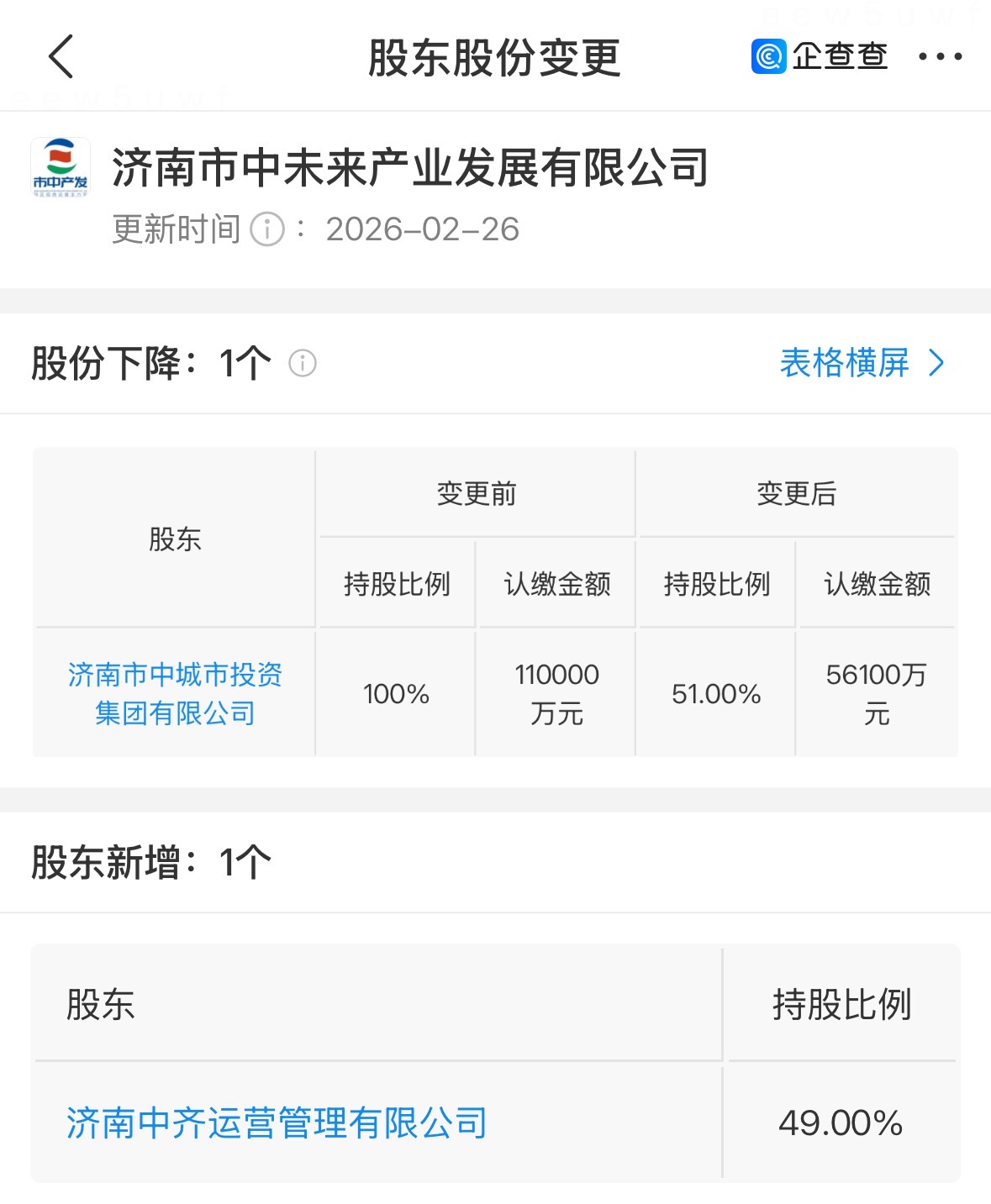Open shareholder 济南市中城市投资集团有限公司
The height and width of the screenshot is (1204, 991).
click(x=175, y=693)
